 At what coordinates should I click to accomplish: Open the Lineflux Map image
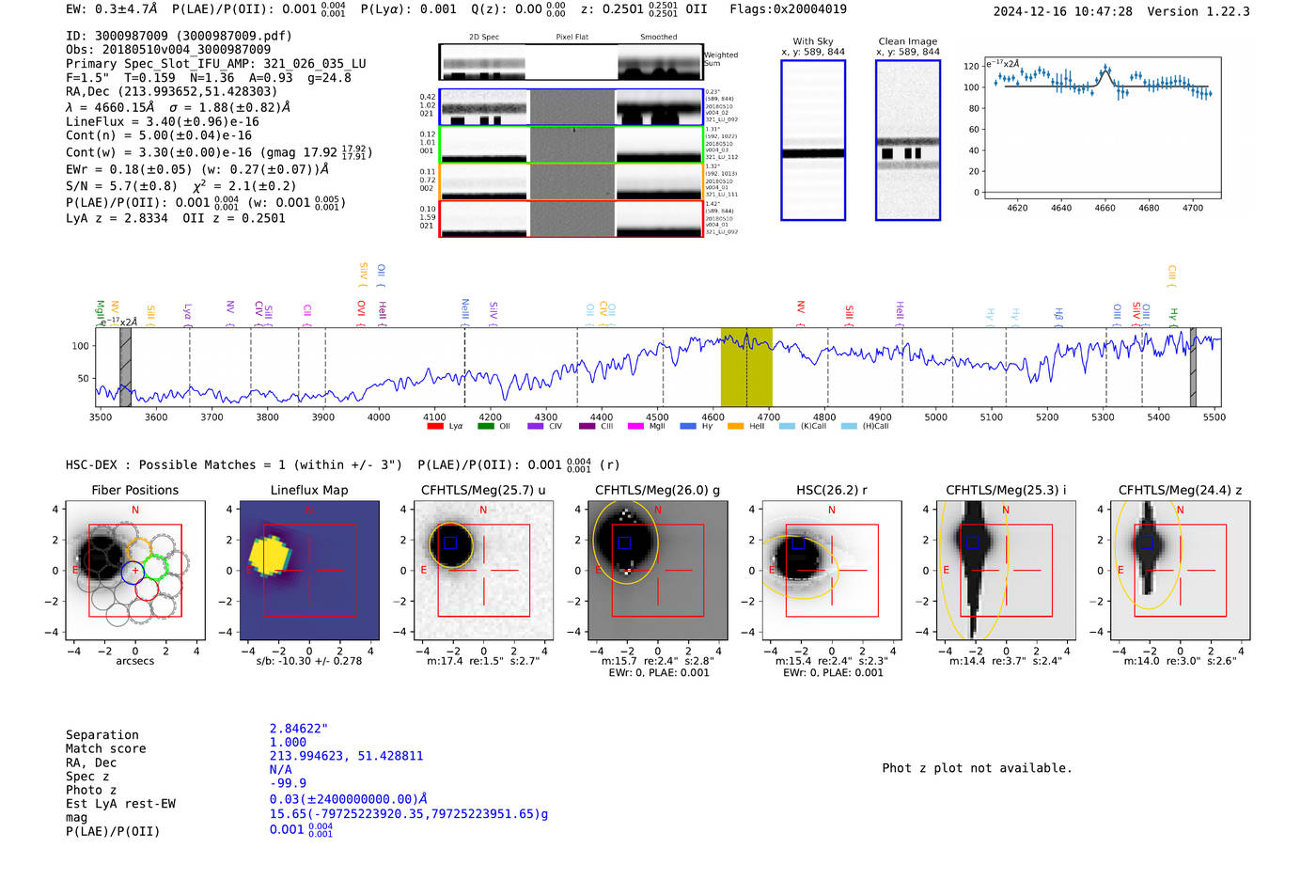coord(309,570)
